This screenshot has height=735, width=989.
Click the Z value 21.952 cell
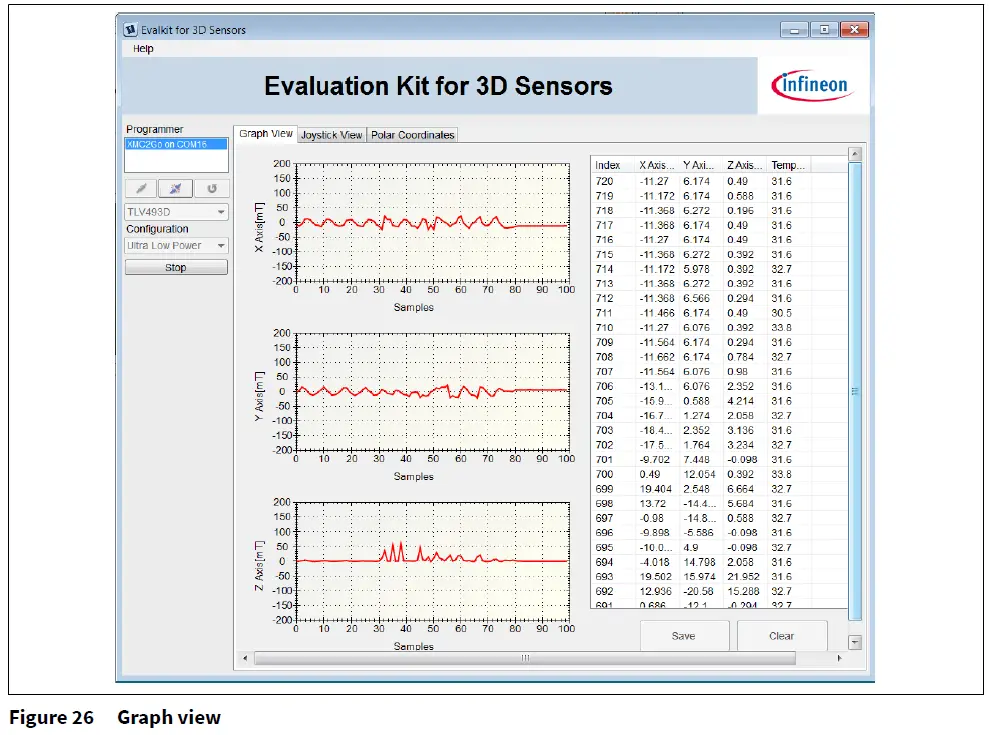[744, 577]
